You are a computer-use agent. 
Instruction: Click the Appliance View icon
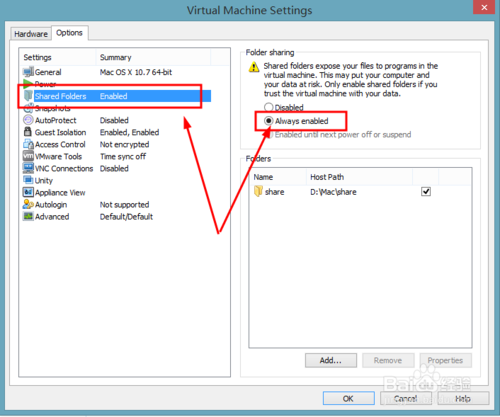coord(28,192)
